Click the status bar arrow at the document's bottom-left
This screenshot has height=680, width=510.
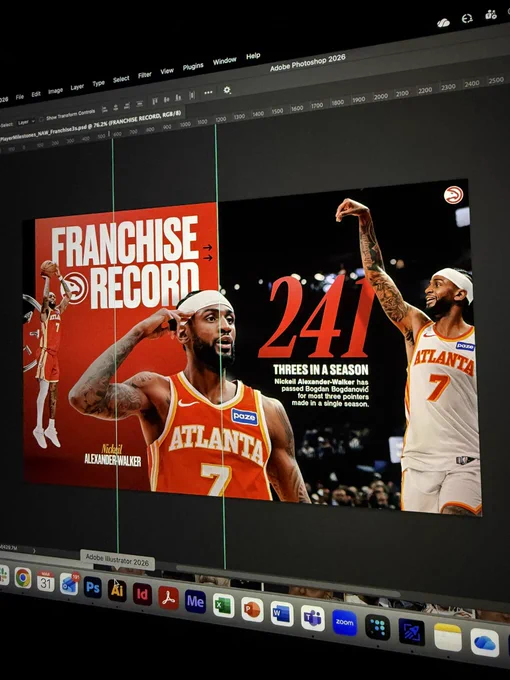[34, 551]
